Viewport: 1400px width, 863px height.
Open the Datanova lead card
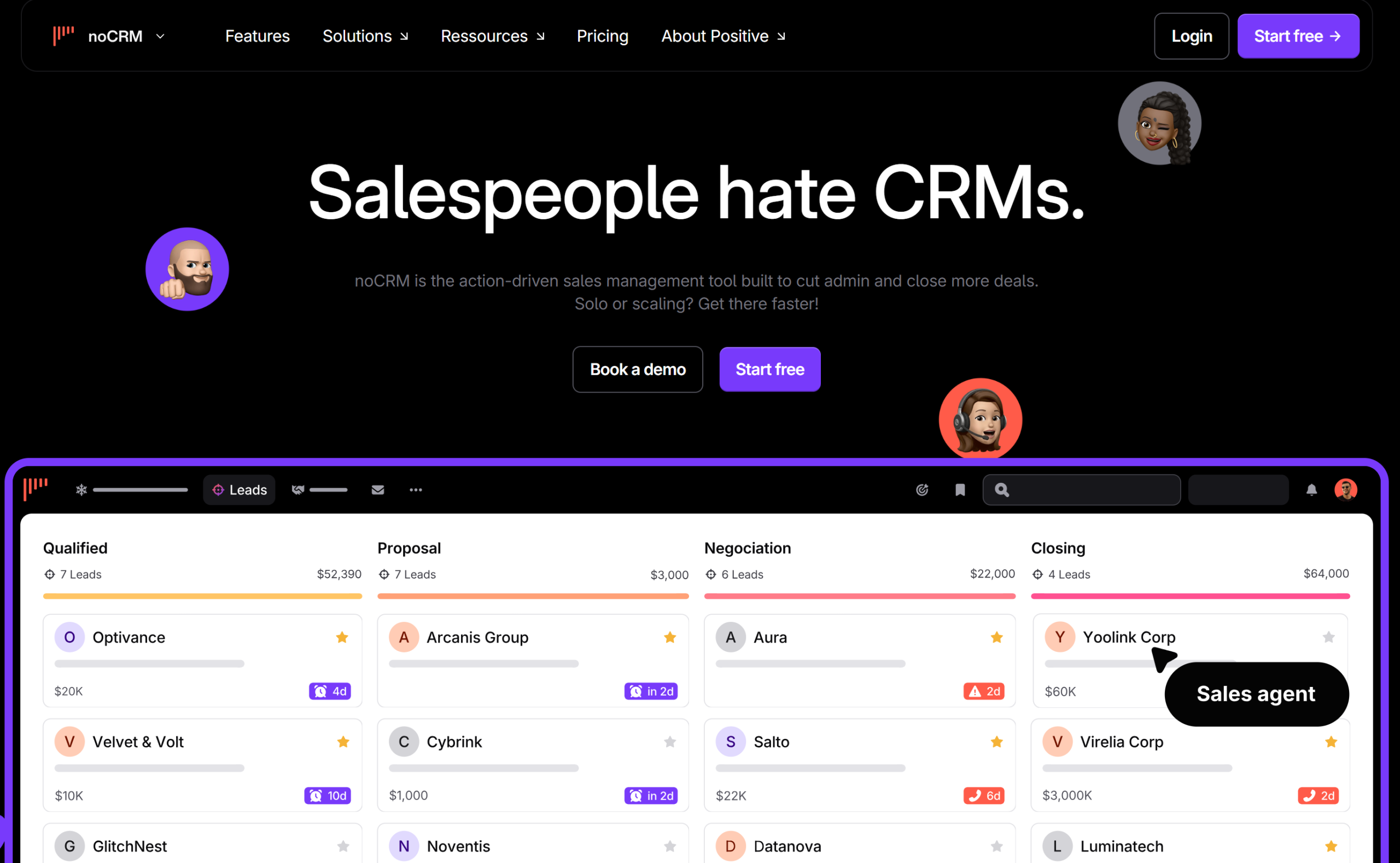coord(860,843)
